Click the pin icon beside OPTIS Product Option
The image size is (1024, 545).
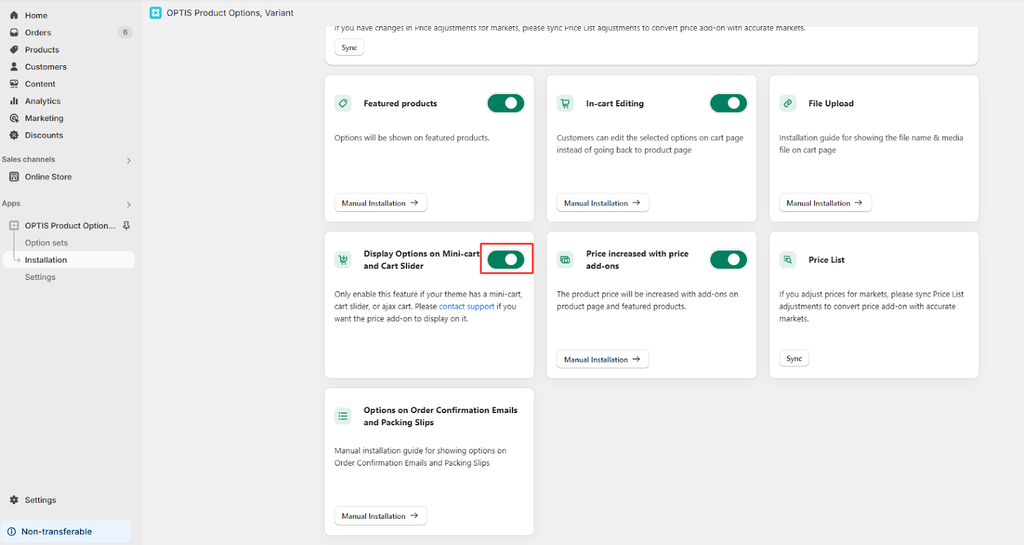(x=126, y=225)
